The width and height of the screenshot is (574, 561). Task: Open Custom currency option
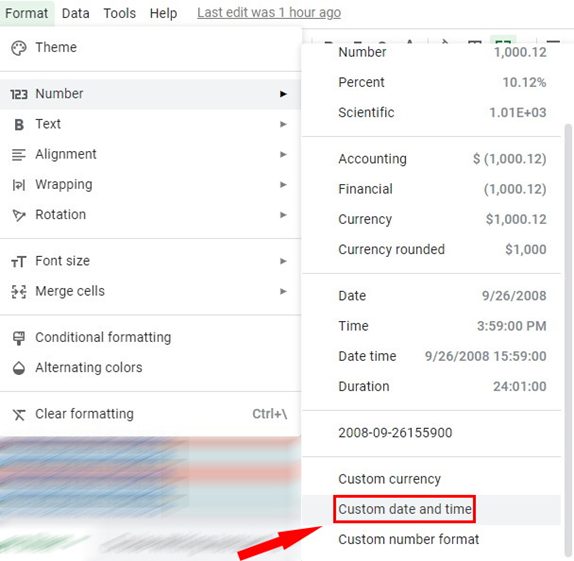[x=431, y=479]
